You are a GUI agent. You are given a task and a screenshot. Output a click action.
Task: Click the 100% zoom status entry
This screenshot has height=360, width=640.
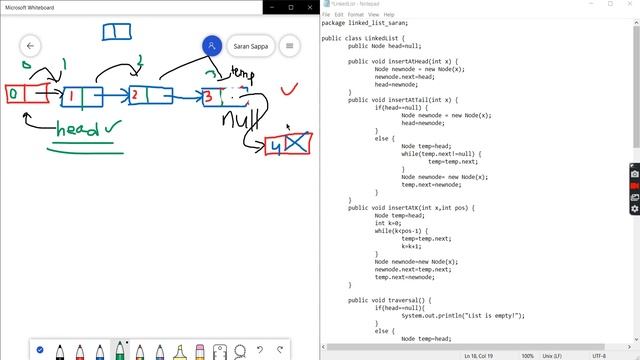click(527, 356)
